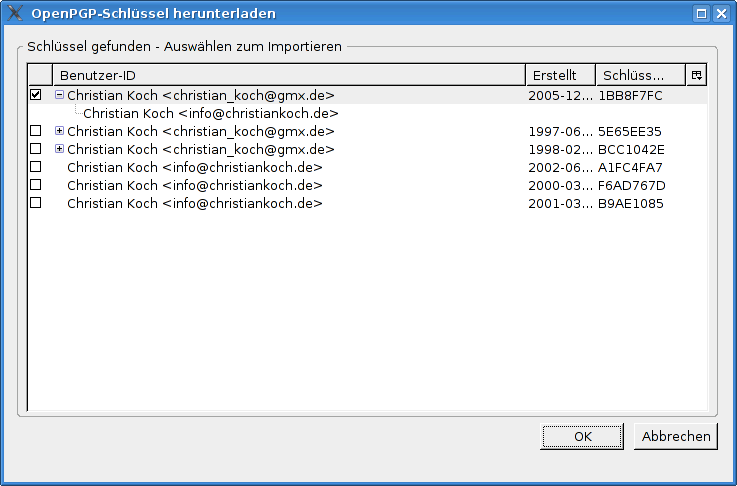Collapse the tree node of key 1BB8F7FC
This screenshot has width=737, height=486.
(x=59, y=95)
